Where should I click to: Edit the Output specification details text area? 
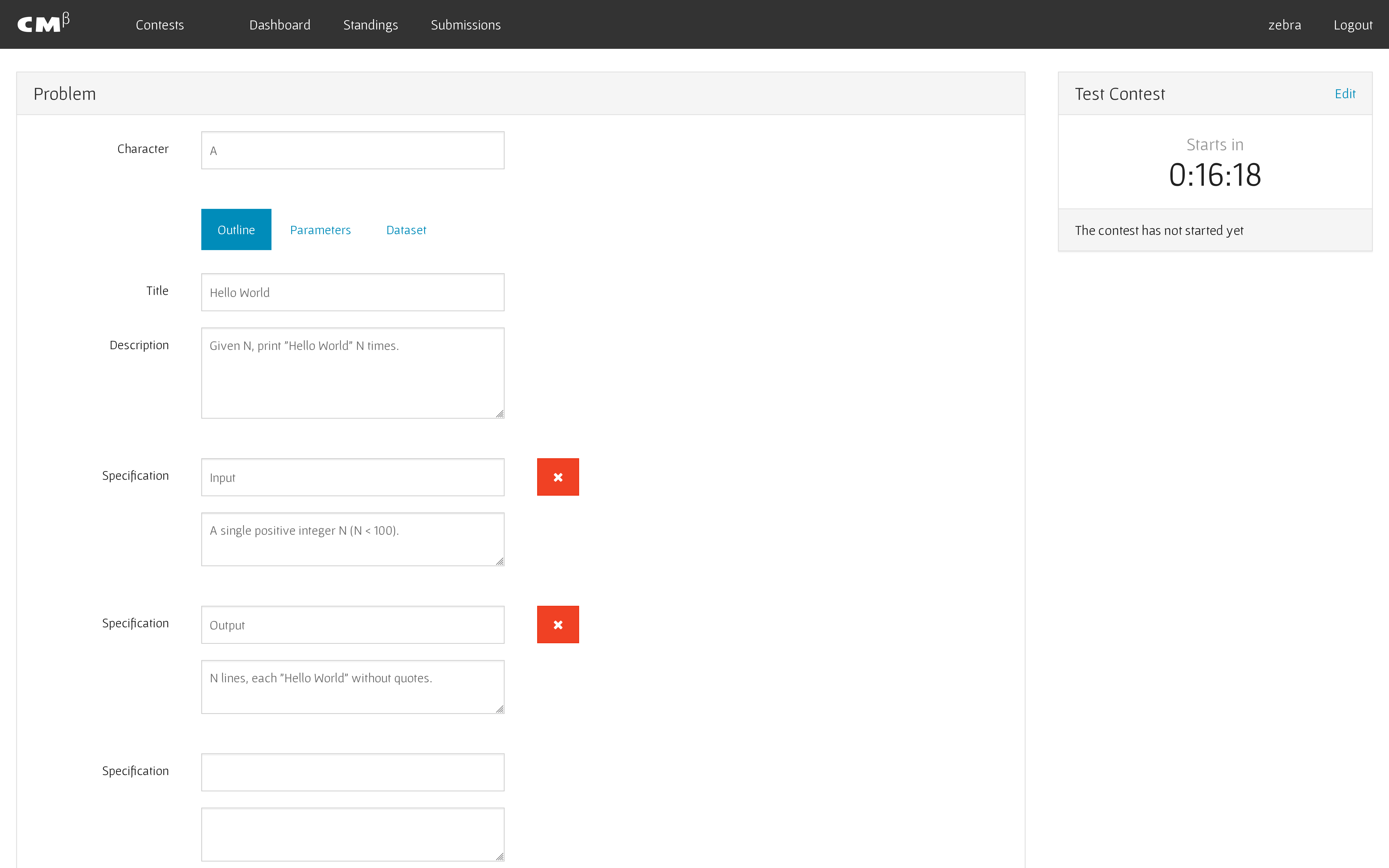352,687
